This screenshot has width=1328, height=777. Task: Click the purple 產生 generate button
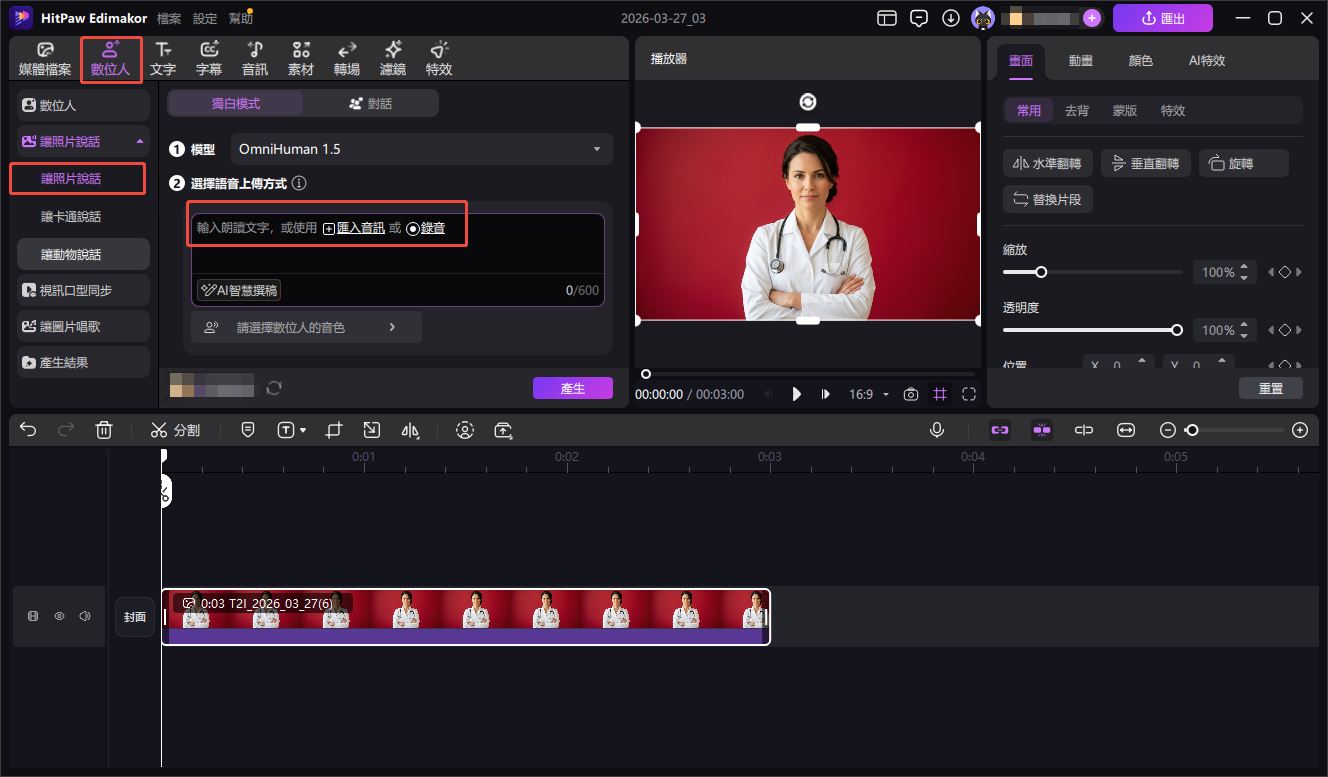click(x=572, y=388)
